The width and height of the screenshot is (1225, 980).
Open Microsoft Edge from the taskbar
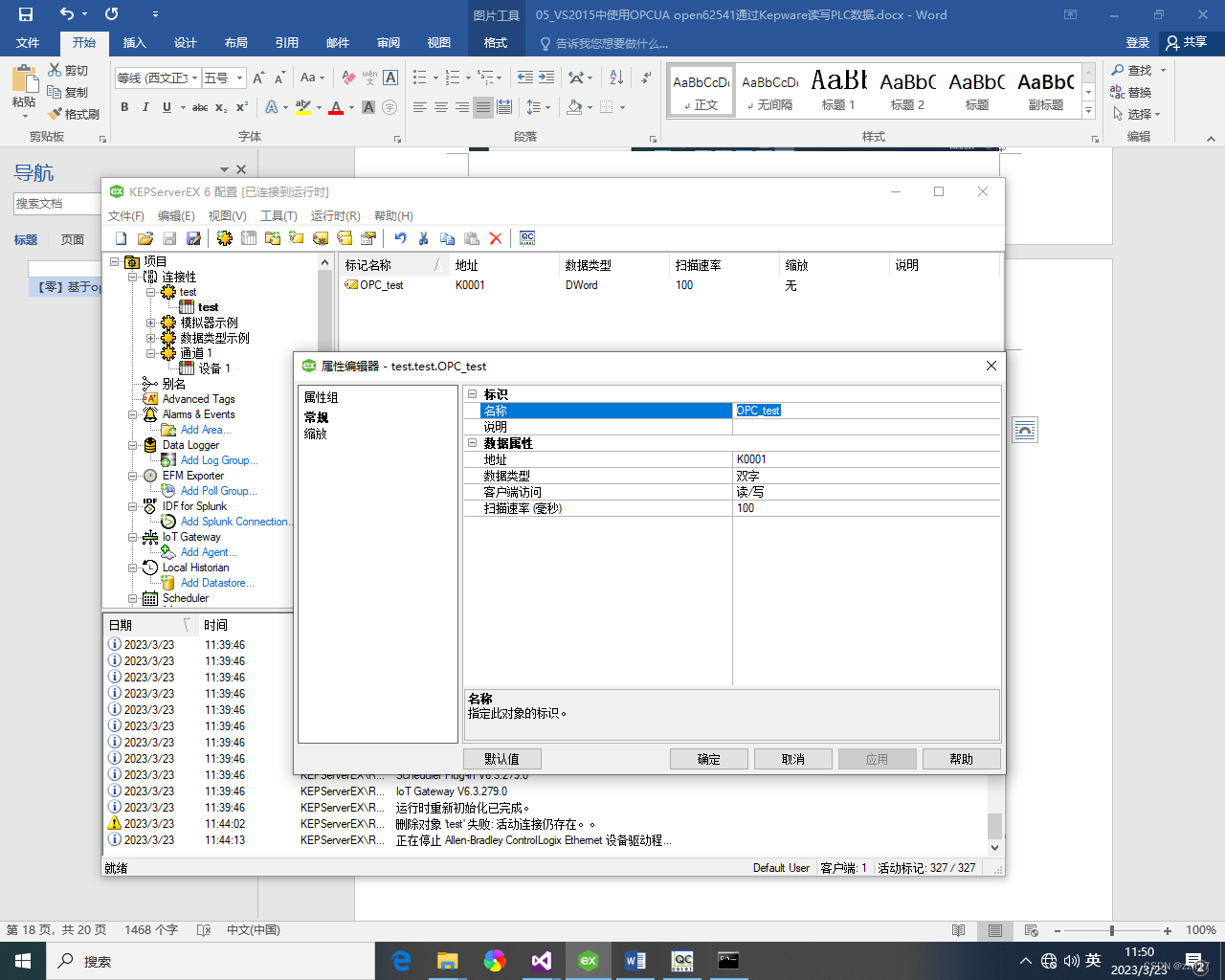[x=402, y=961]
